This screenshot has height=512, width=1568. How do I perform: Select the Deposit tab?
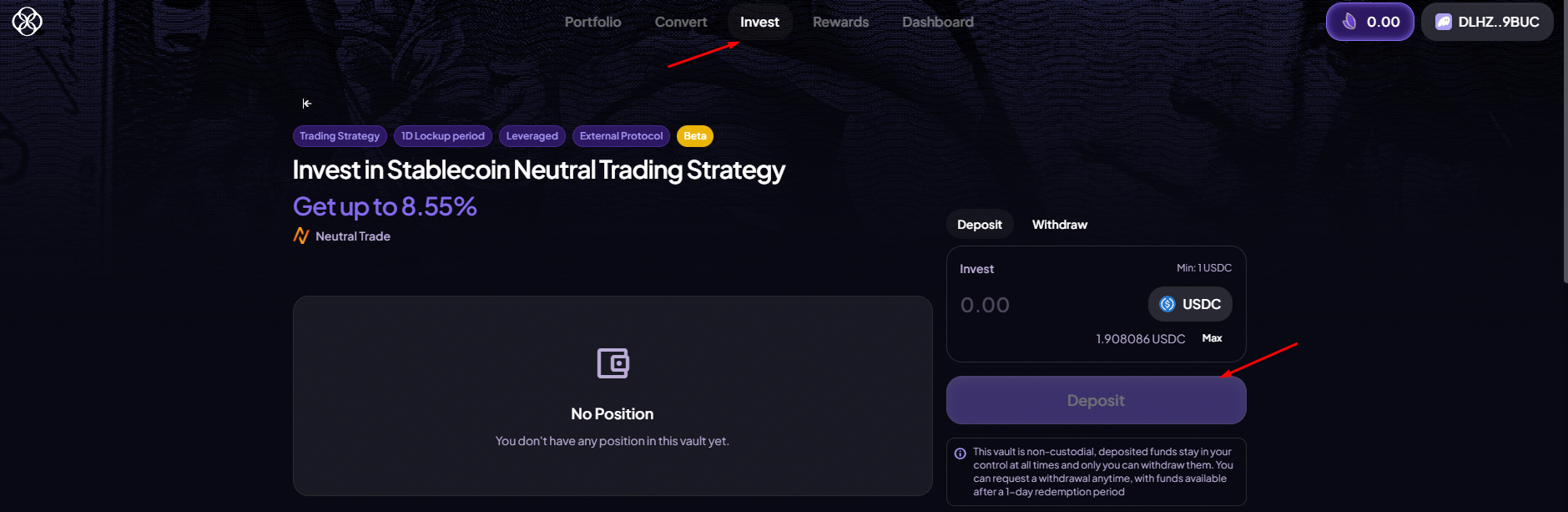tap(980, 225)
